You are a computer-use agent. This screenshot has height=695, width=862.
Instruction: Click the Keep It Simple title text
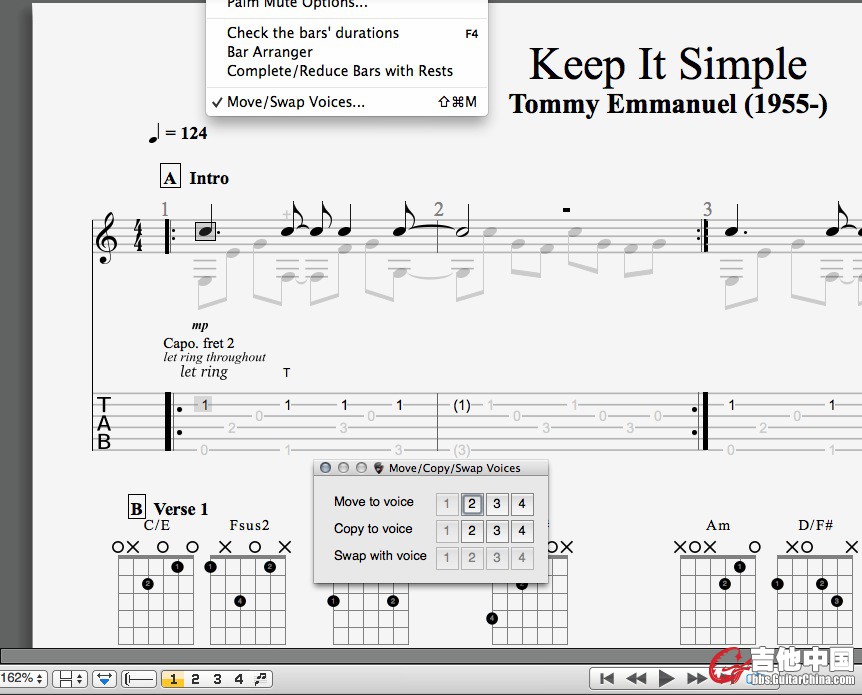tap(668, 65)
